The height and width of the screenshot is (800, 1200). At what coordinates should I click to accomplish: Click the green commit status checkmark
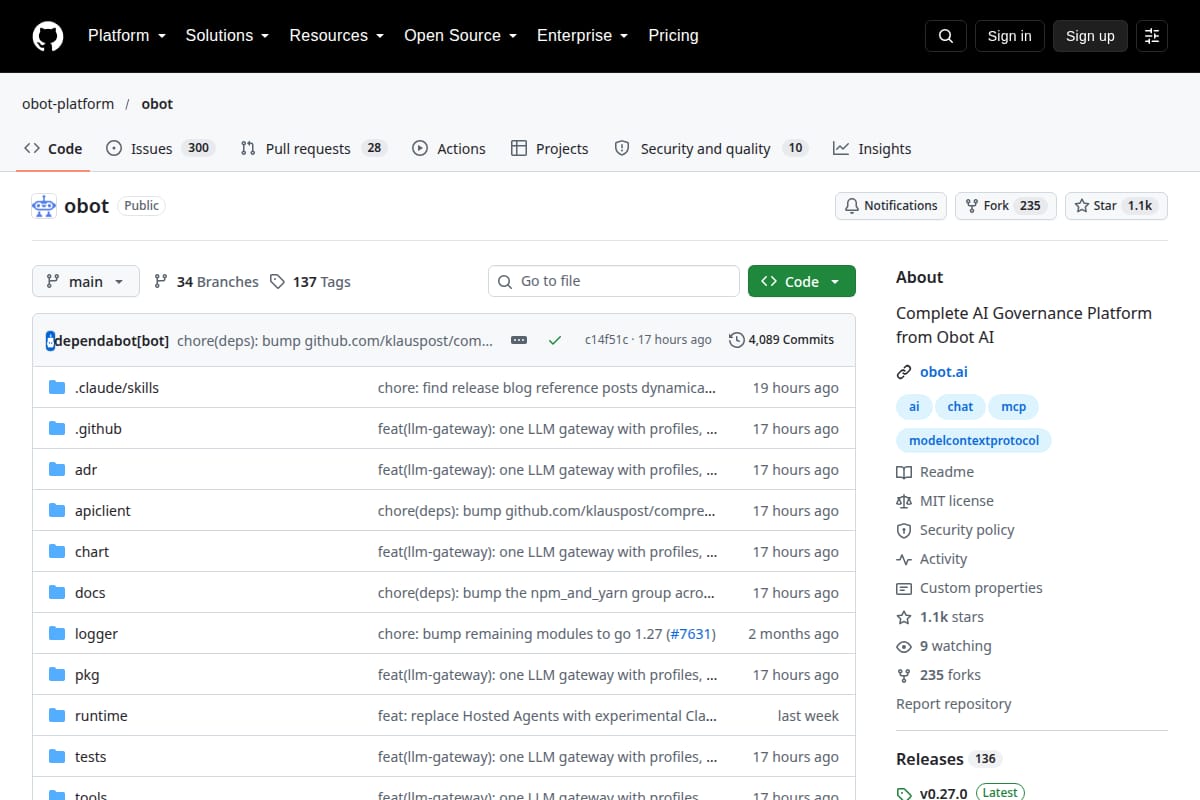[555, 340]
